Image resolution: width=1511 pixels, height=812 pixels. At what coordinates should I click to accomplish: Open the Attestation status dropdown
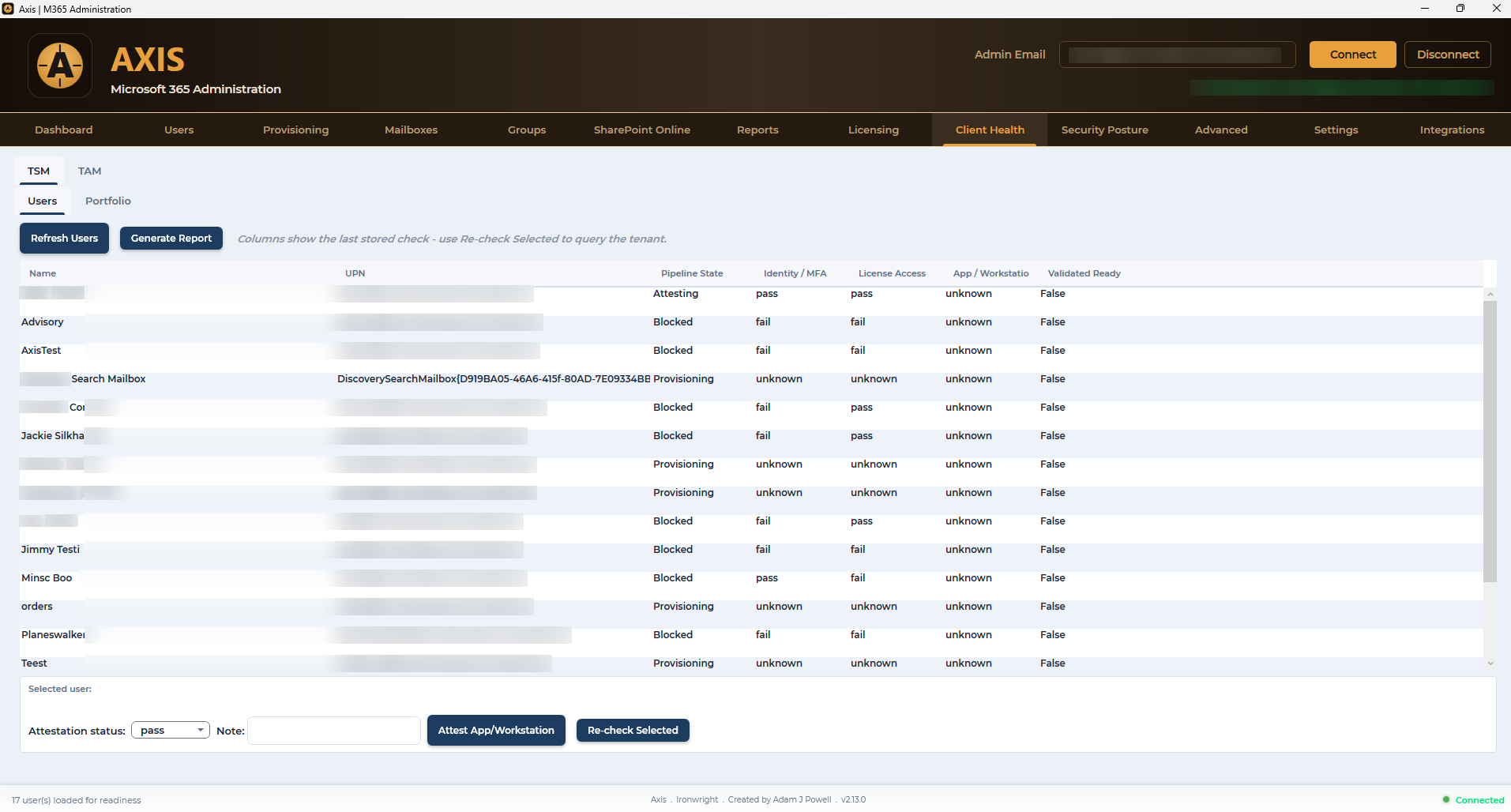pyautogui.click(x=171, y=730)
